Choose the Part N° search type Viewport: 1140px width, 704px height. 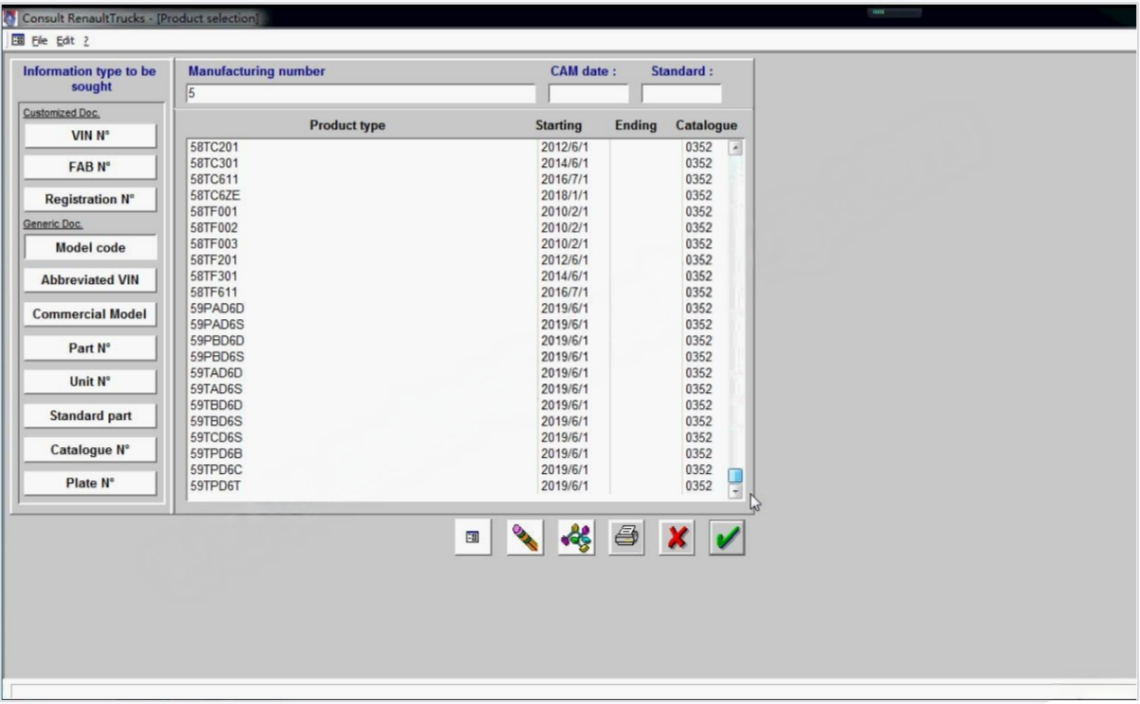point(90,348)
